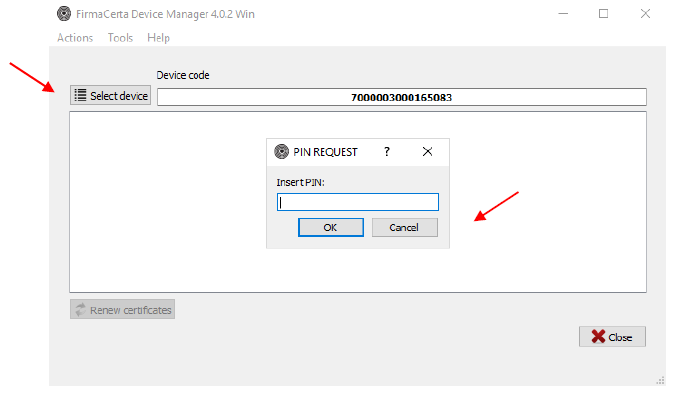
Task: Click the Device code field
Action: pos(401,97)
